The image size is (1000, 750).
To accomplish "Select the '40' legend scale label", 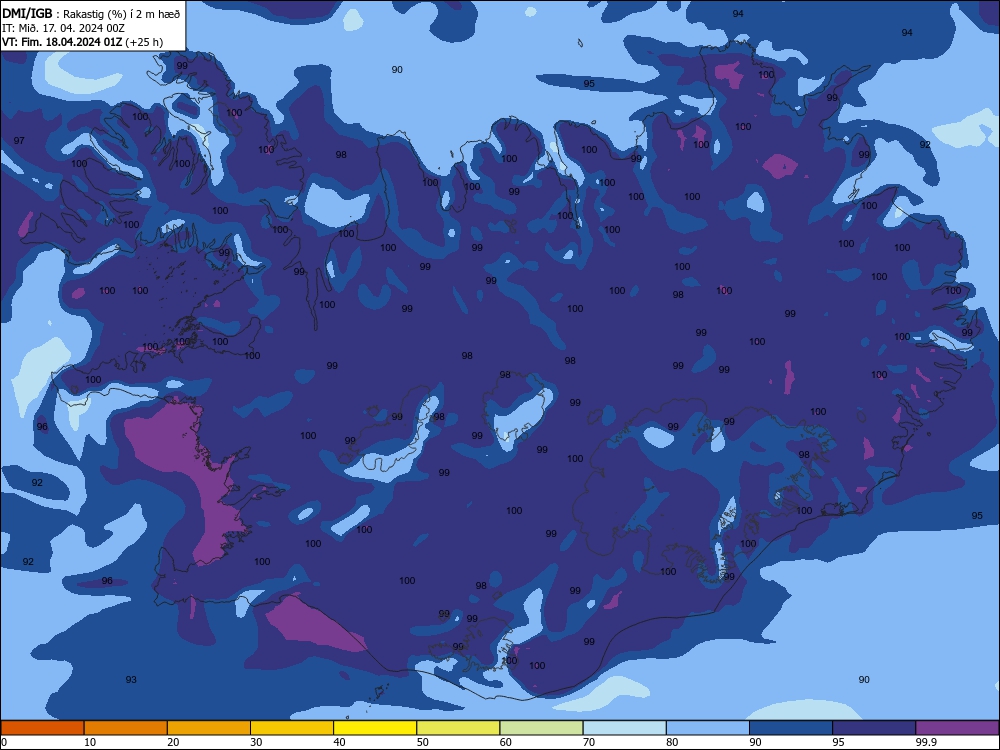I will (x=339, y=742).
